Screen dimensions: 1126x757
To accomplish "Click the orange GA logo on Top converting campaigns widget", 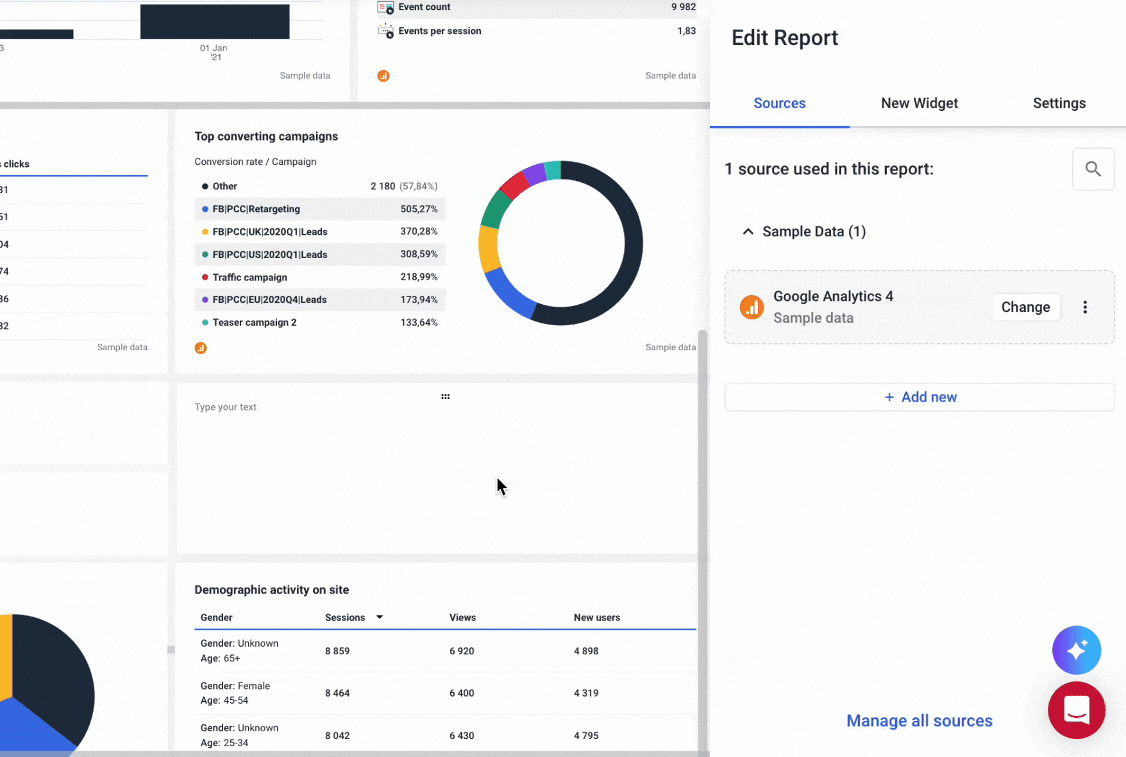I will click(x=201, y=347).
